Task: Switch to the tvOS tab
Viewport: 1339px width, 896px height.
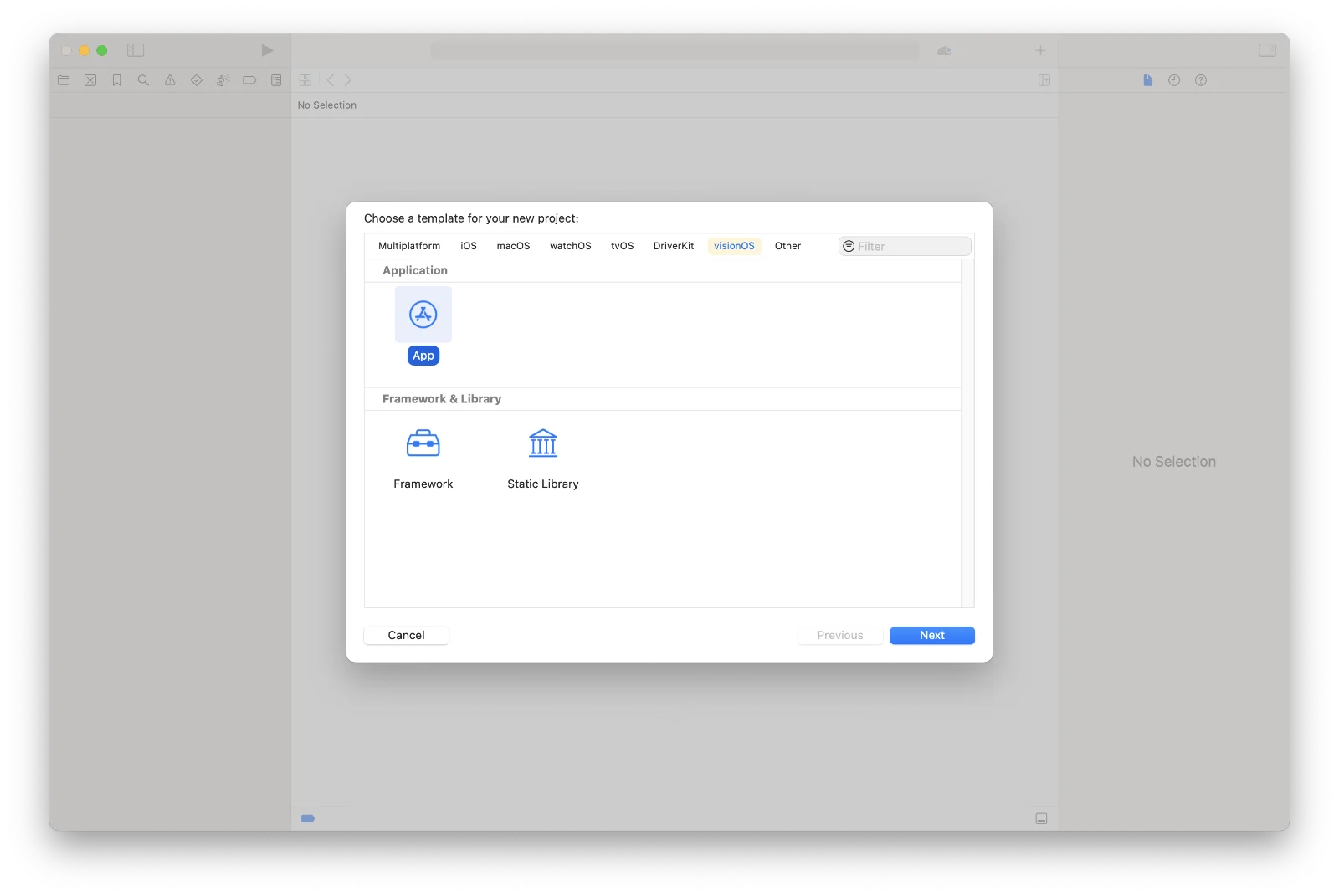Action: [623, 246]
